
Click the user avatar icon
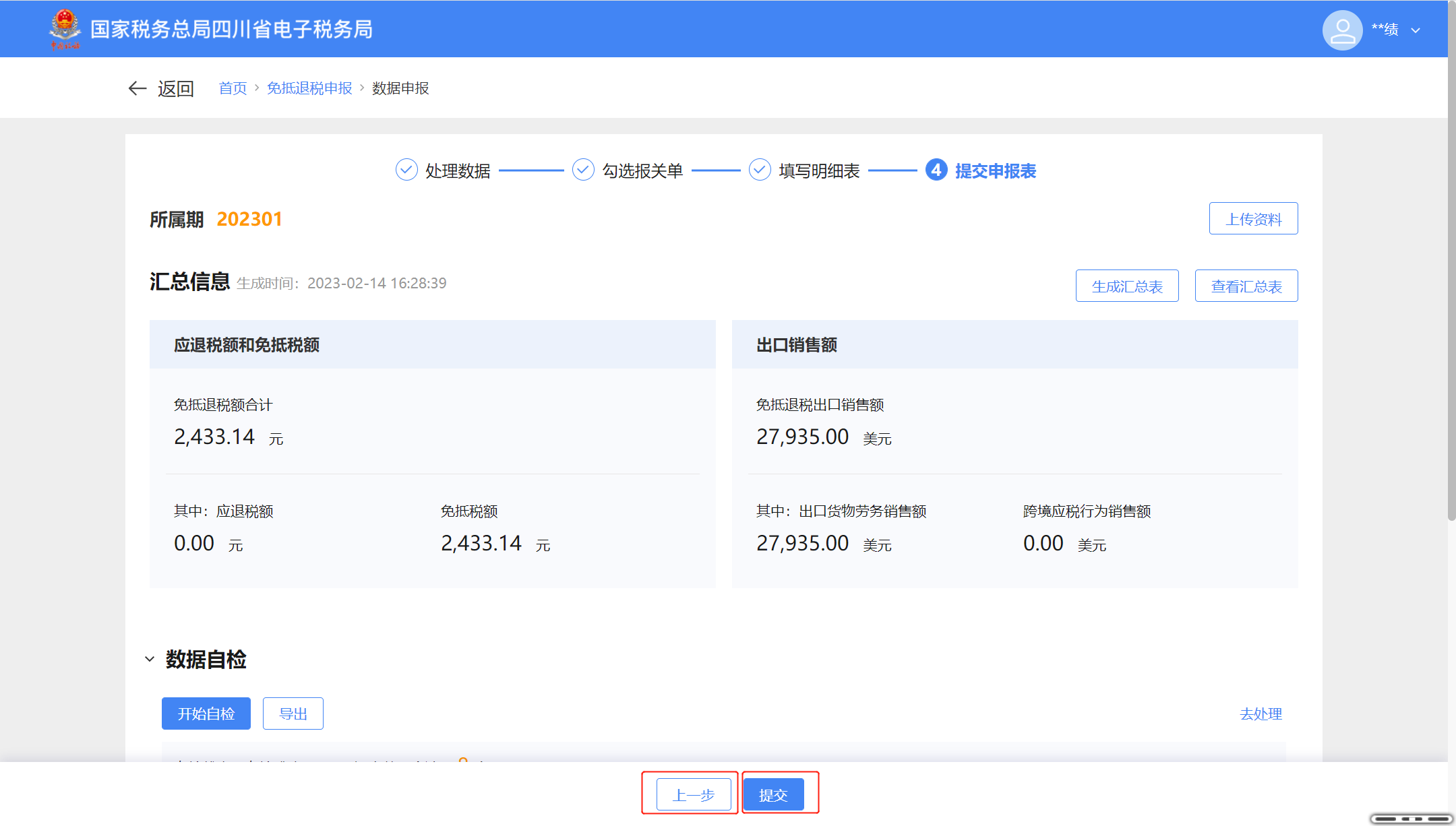pyautogui.click(x=1341, y=30)
